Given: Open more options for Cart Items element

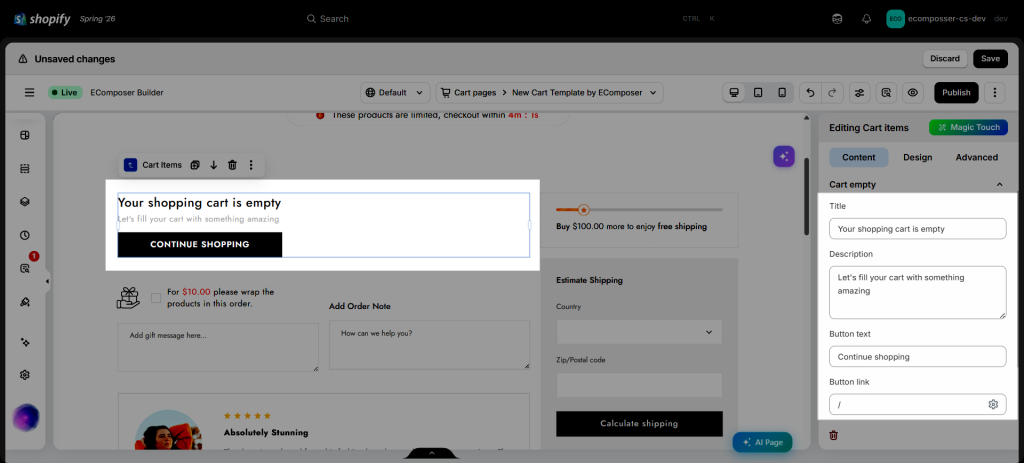Looking at the screenshot, I should (x=251, y=165).
